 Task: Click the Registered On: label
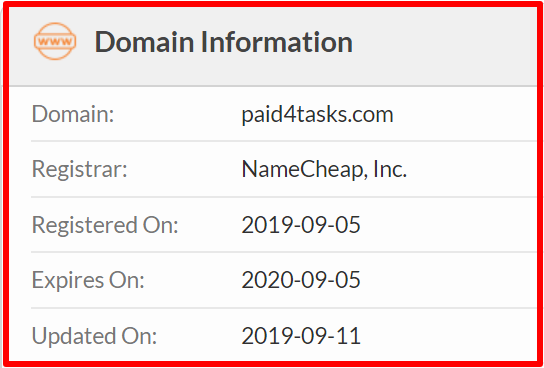105,225
